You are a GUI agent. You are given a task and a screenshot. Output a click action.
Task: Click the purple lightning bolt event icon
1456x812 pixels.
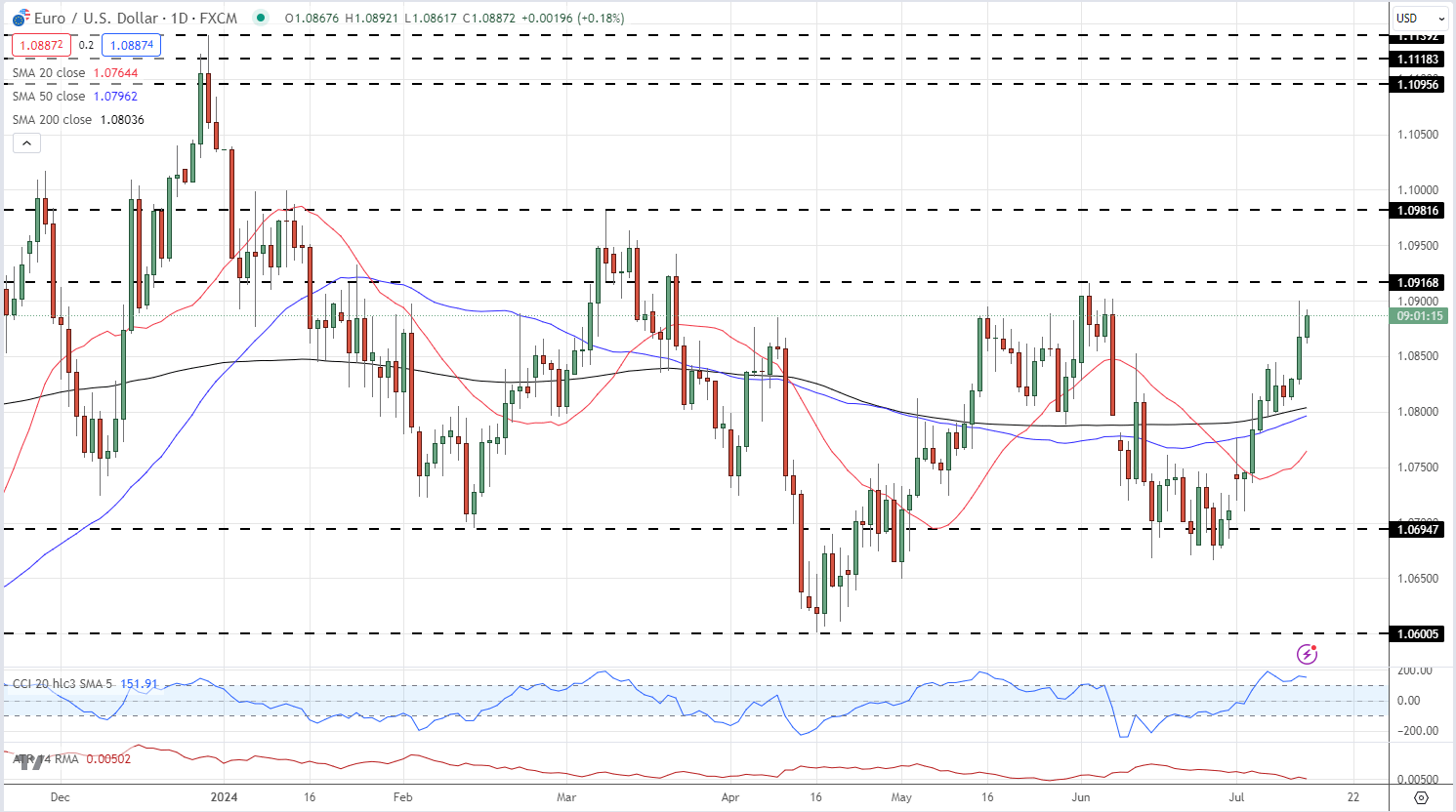[1308, 654]
